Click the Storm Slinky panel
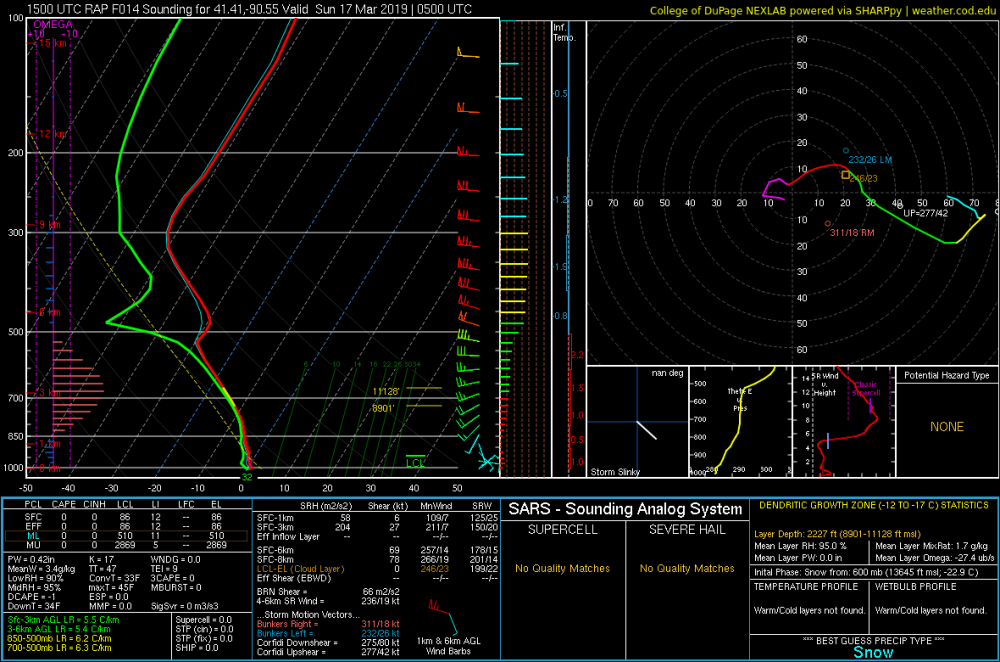 [637, 422]
